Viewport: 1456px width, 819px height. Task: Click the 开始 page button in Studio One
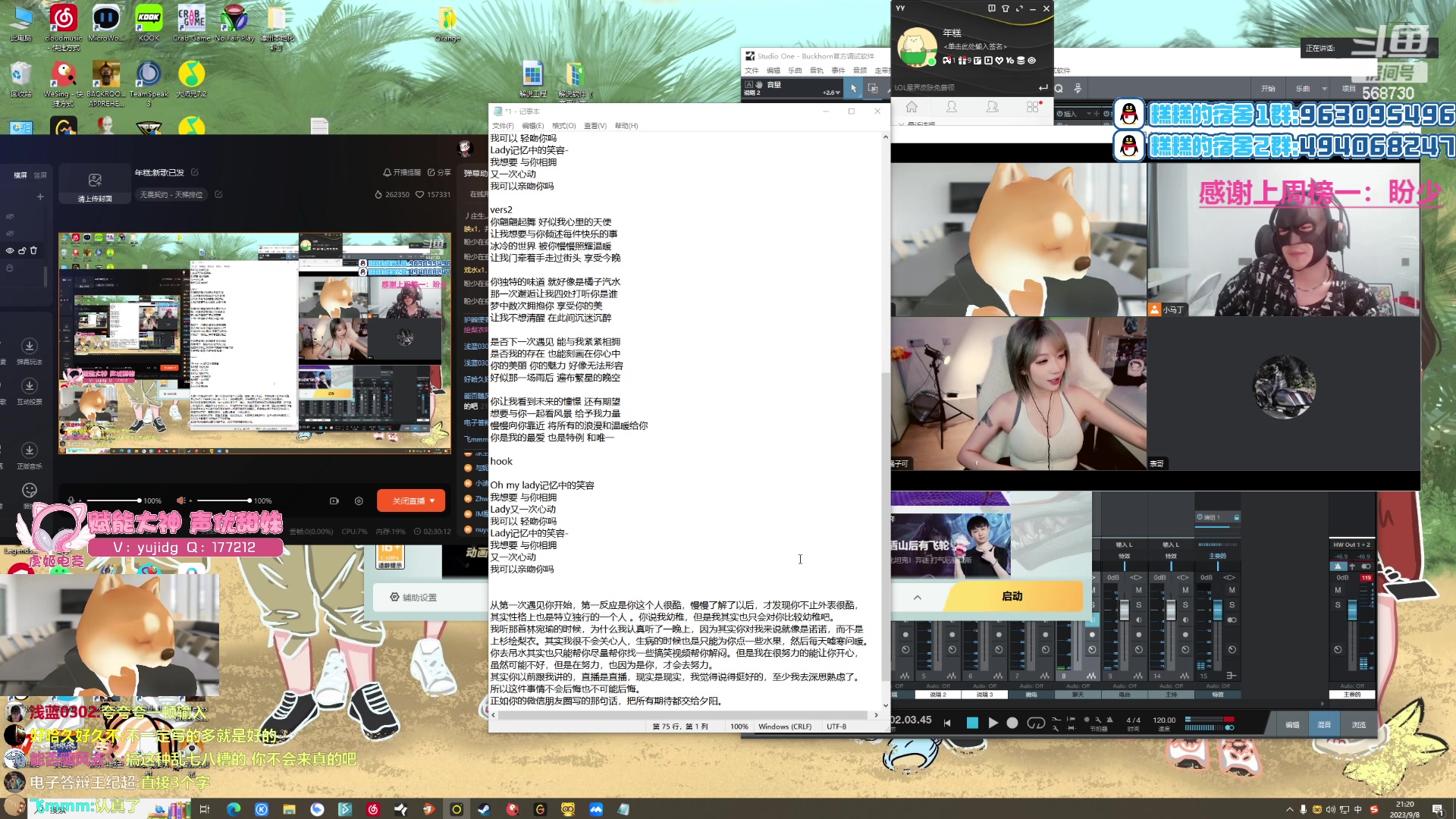1268,89
